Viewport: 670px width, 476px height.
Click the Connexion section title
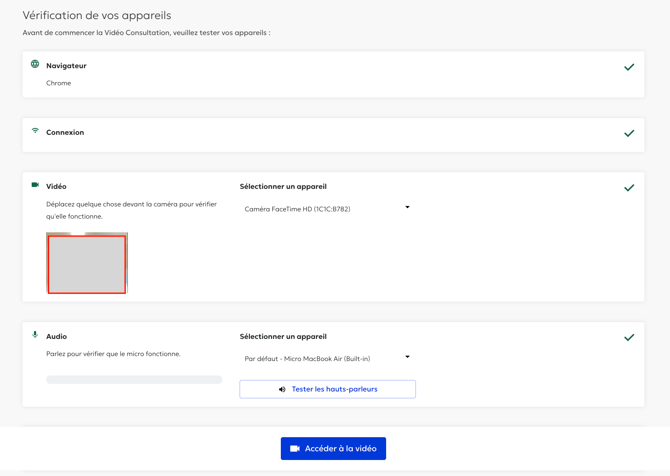(x=65, y=132)
